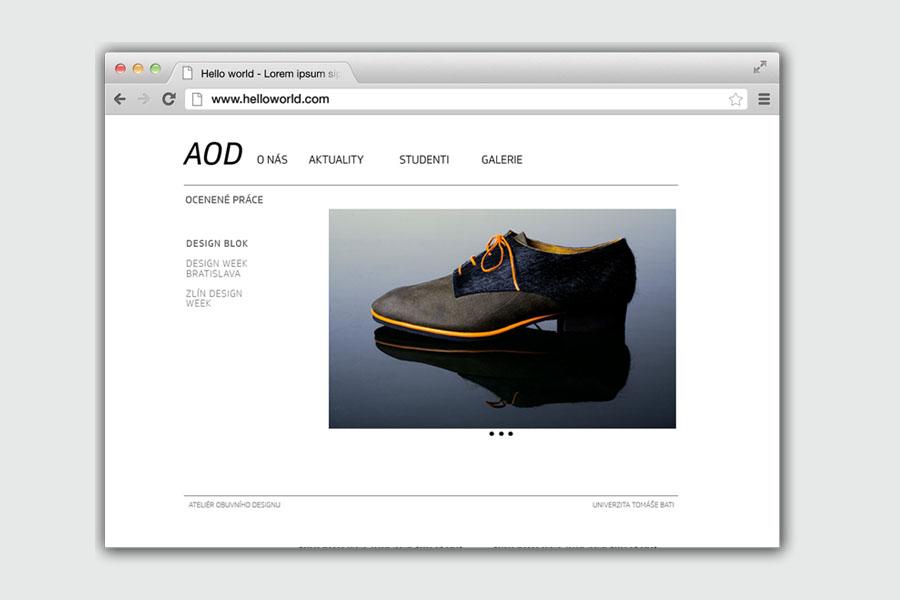Toggle fullscreen with the expand arrows icon
The height and width of the screenshot is (600, 900).
[760, 67]
